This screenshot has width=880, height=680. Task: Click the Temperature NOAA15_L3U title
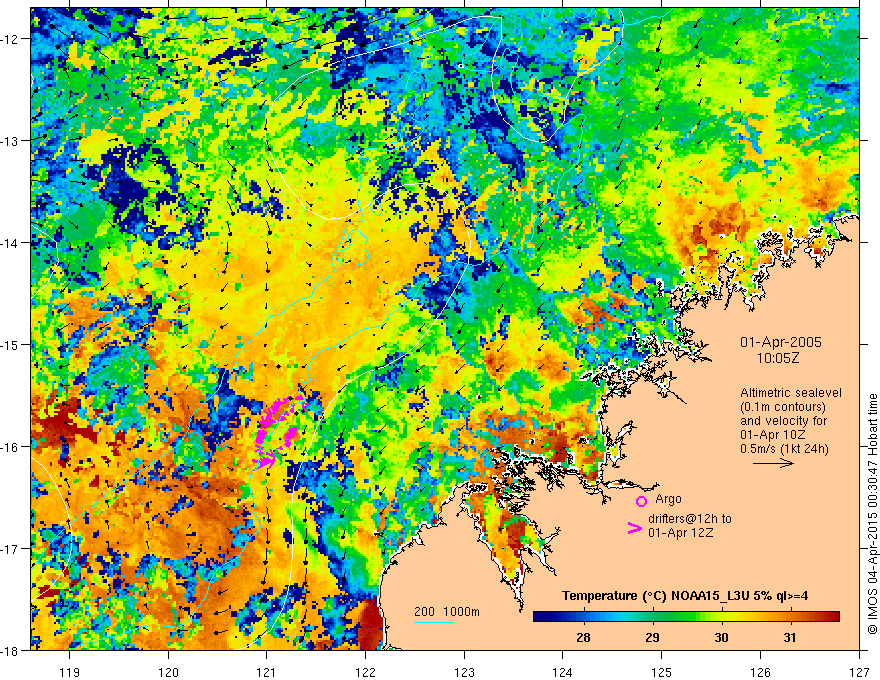point(685,596)
